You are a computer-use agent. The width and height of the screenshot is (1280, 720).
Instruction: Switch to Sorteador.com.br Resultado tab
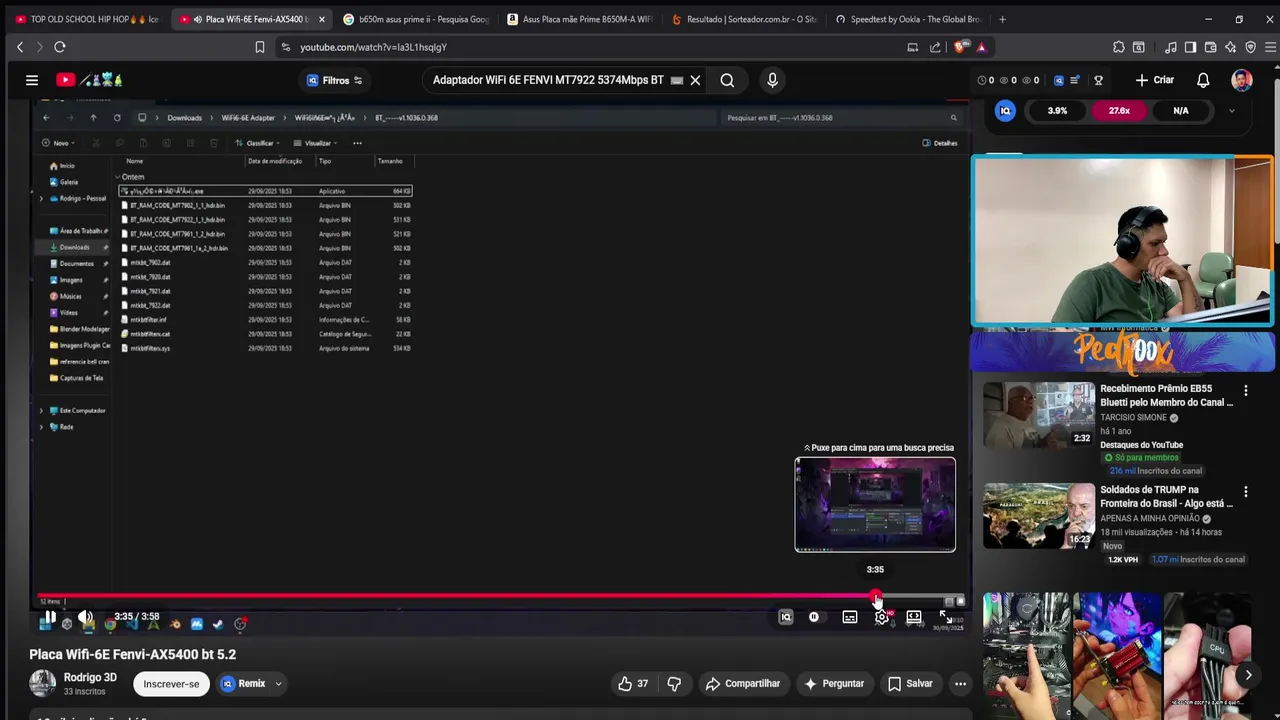(x=744, y=19)
